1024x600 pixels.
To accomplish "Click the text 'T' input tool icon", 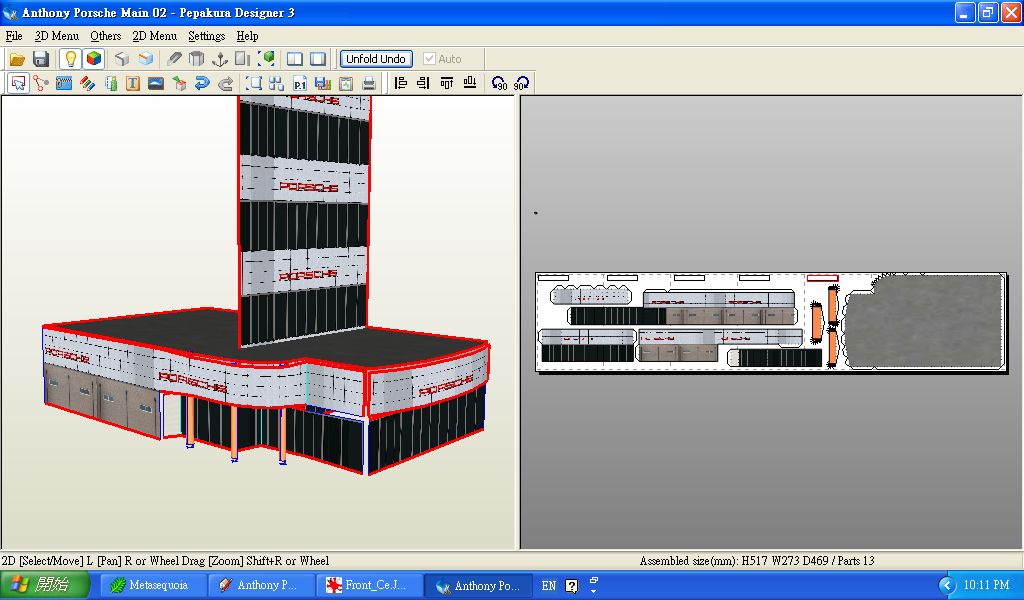I will (x=133, y=83).
